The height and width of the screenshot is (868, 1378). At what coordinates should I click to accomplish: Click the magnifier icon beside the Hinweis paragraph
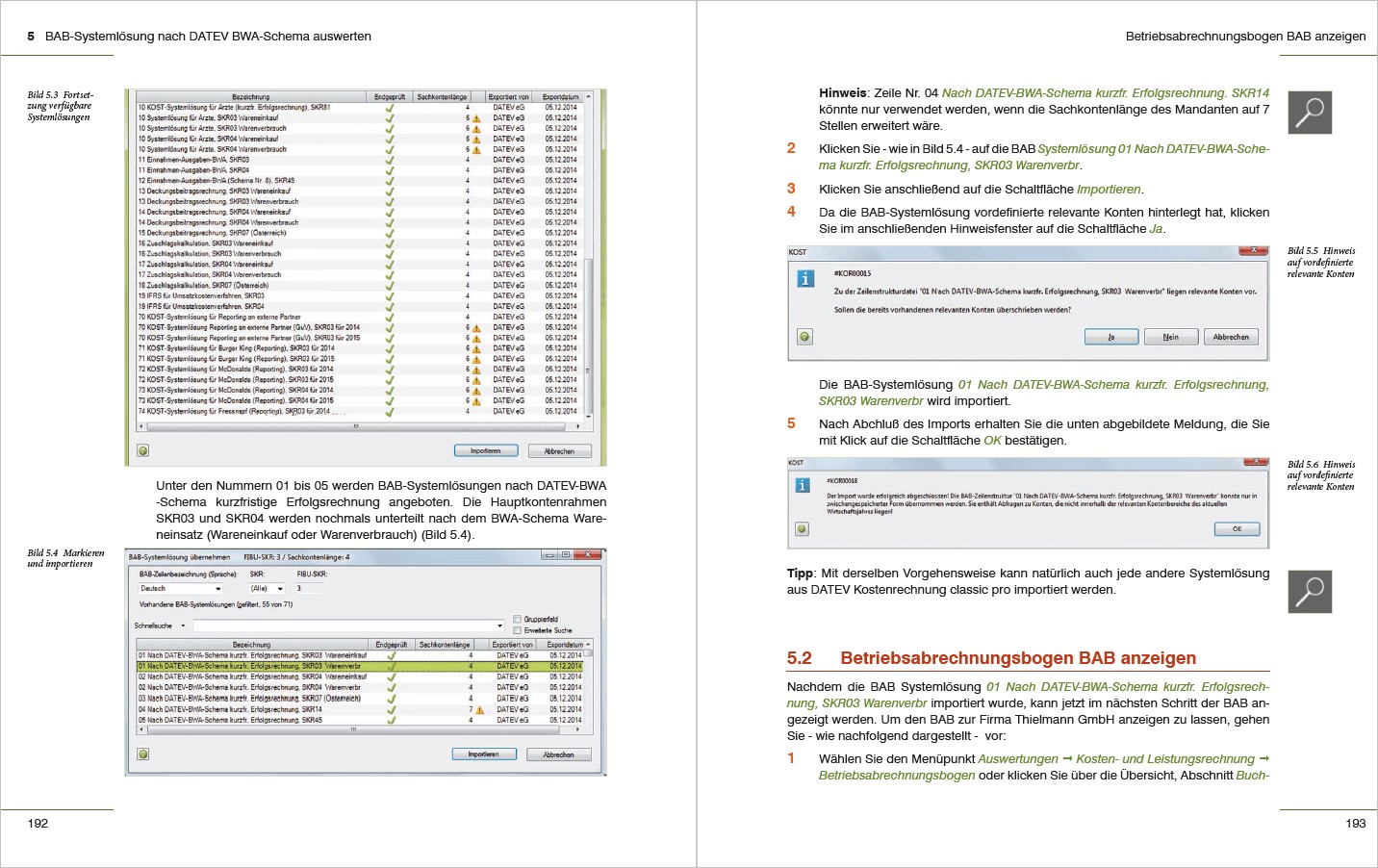(1310, 113)
